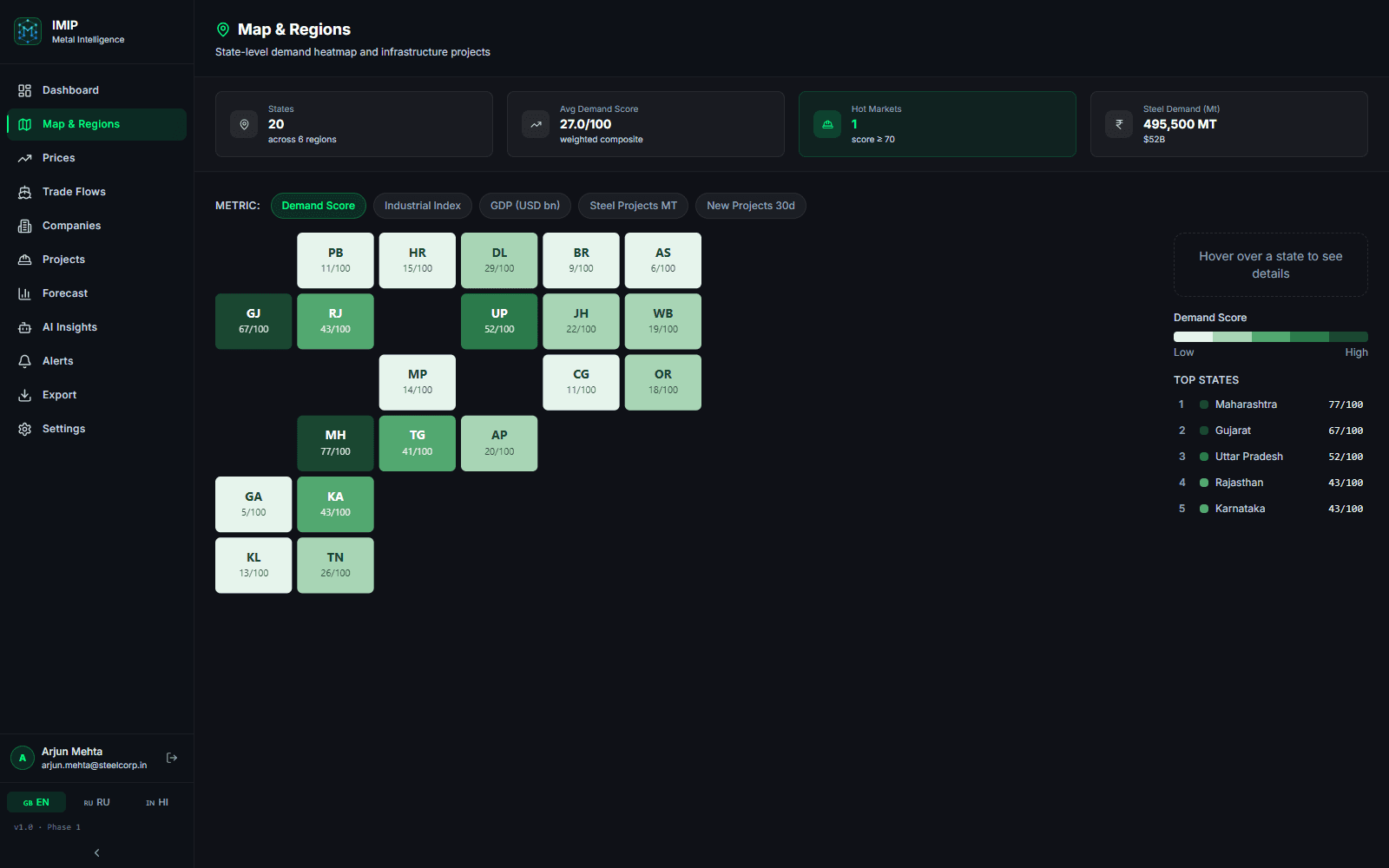This screenshot has height=868, width=1389.
Task: Click the Prices trend icon
Action: [x=24, y=158]
